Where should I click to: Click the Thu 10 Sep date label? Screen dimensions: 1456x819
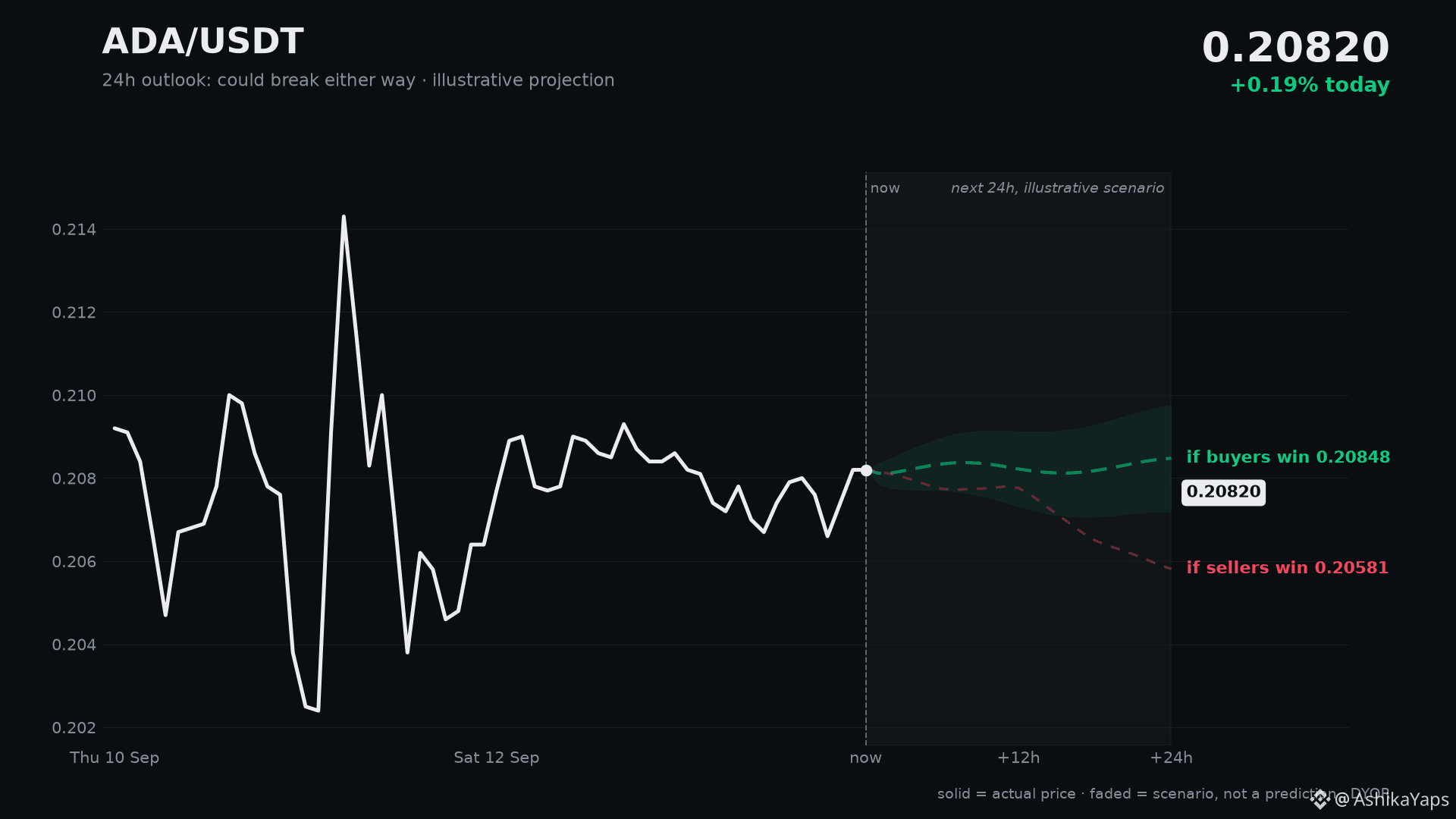click(115, 758)
